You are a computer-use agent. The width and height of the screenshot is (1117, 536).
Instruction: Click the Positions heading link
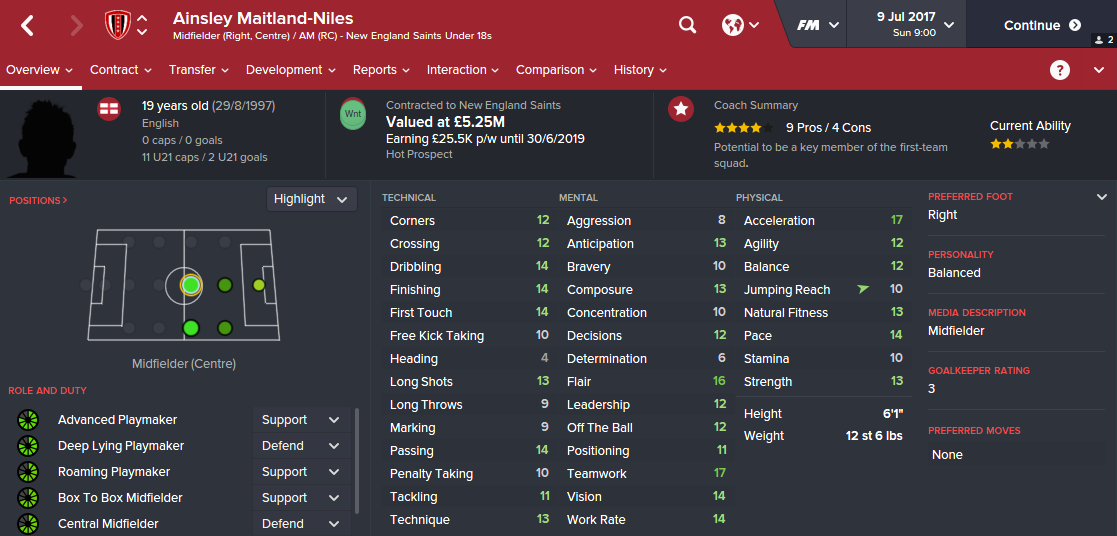[x=38, y=201]
